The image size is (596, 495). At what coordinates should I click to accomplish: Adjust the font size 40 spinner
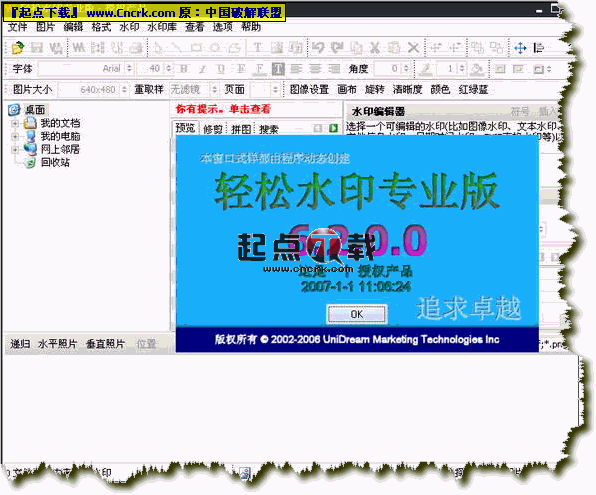(169, 69)
